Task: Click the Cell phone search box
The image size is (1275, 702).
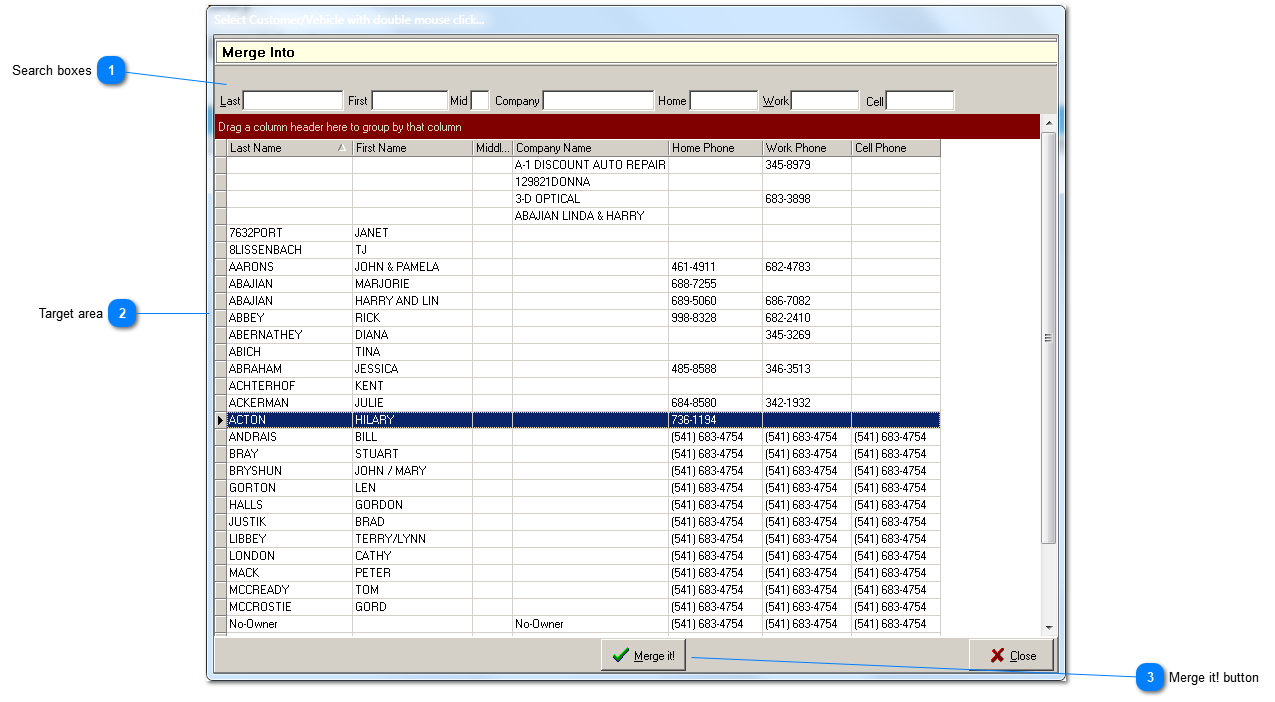Action: coord(920,99)
